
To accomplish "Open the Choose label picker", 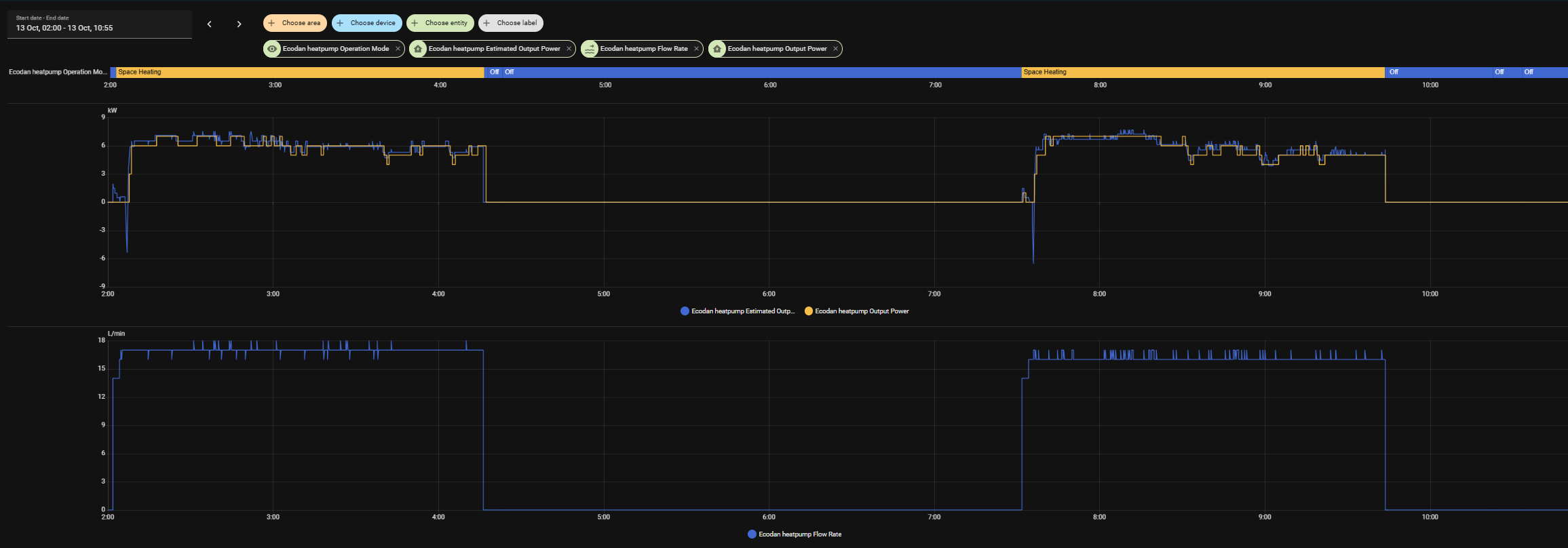I will (511, 23).
